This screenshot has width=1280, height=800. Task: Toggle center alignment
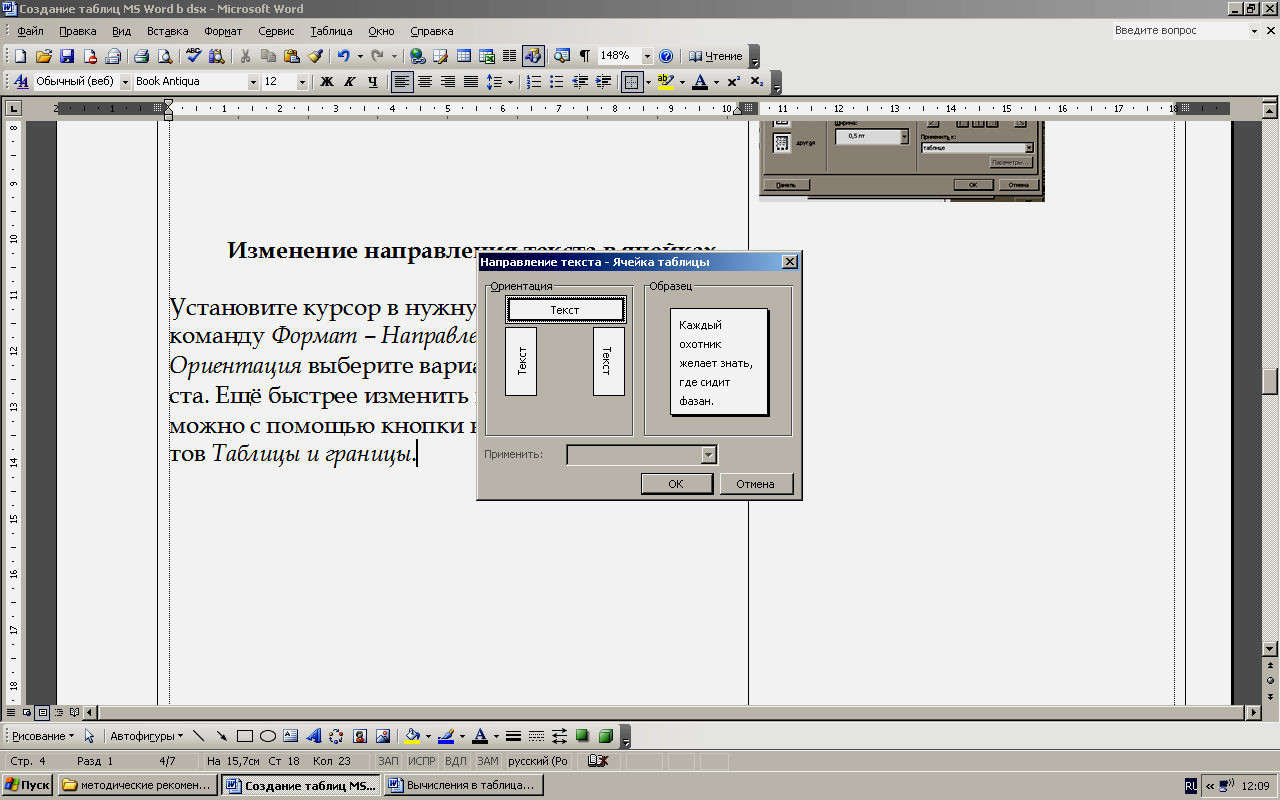coord(425,82)
